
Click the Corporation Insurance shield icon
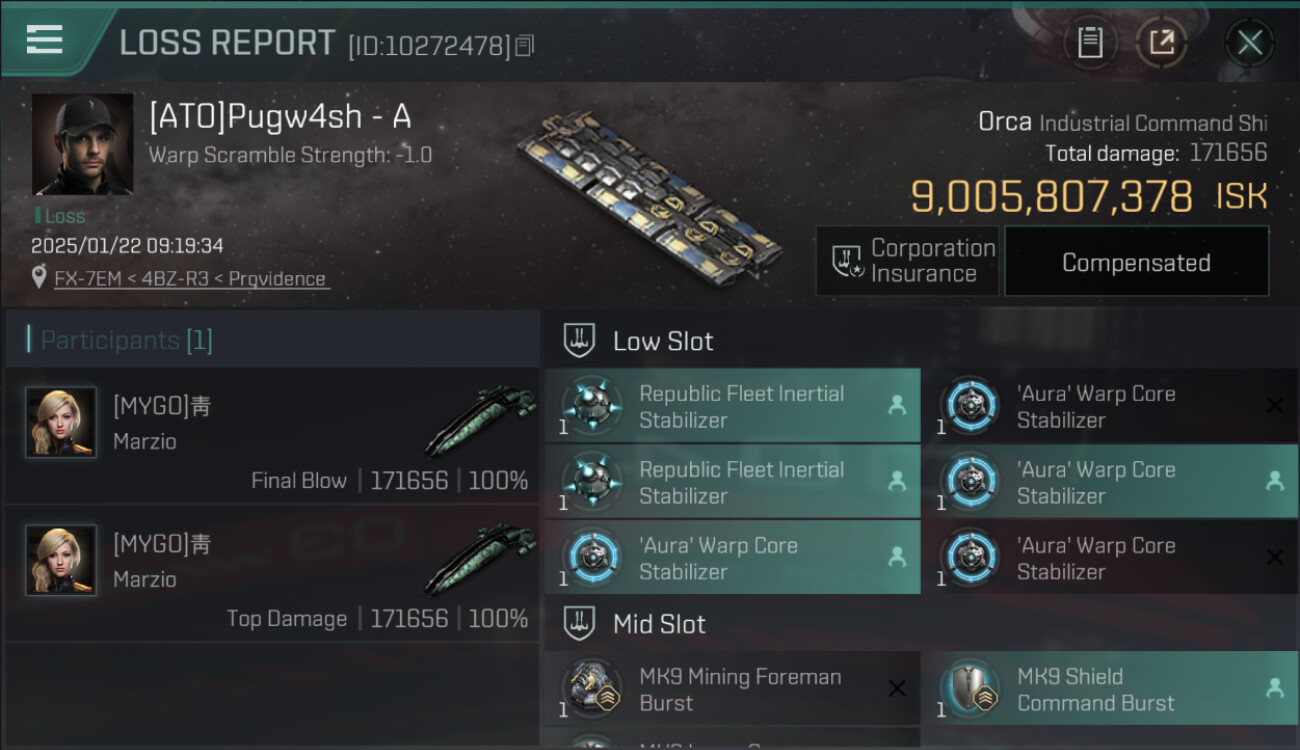click(x=847, y=262)
